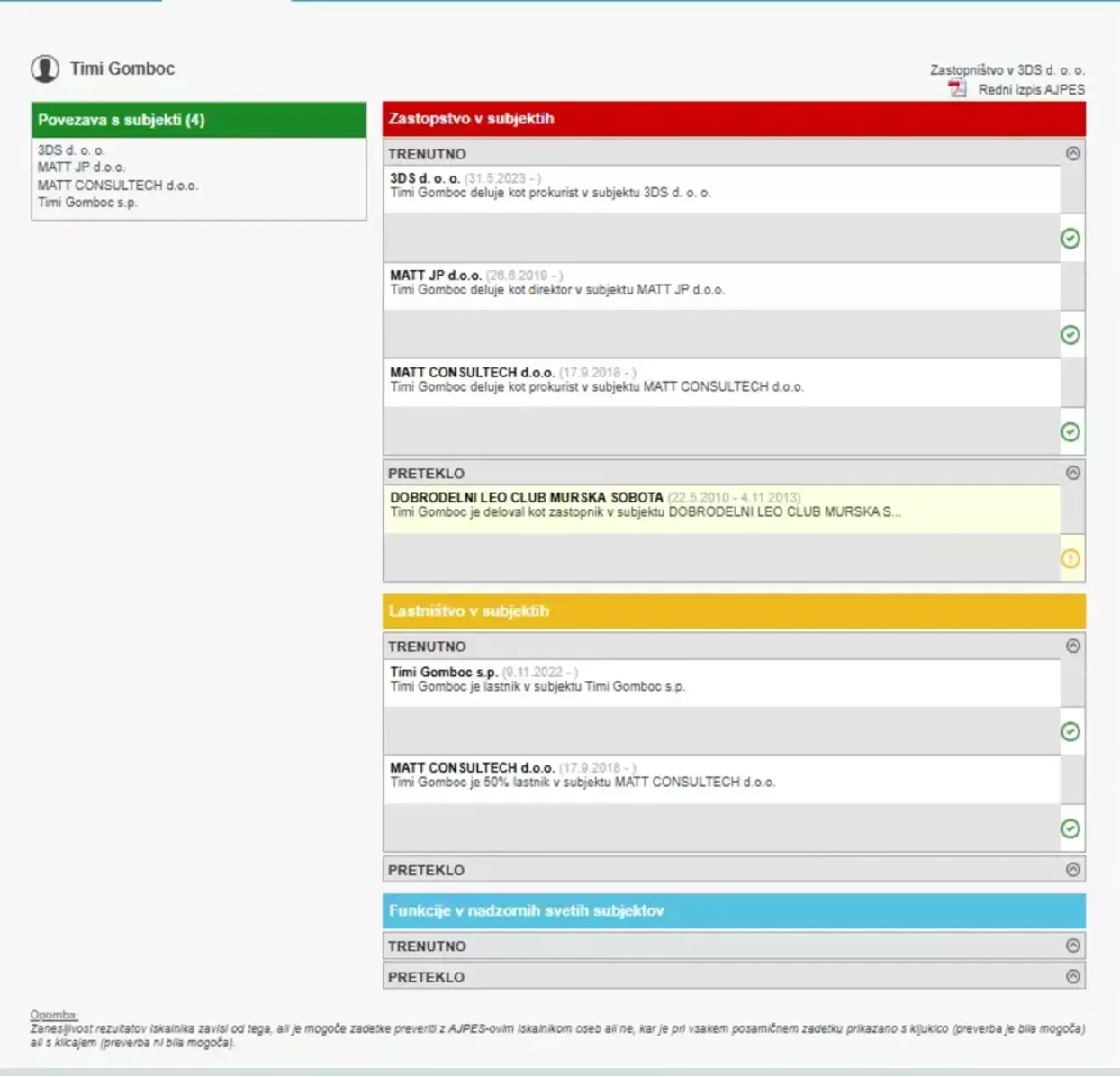The width and height of the screenshot is (1120, 1077).
Task: Expand PRETEKLO section under Funkcije v nadzornih svetih
Action: click(x=1072, y=977)
